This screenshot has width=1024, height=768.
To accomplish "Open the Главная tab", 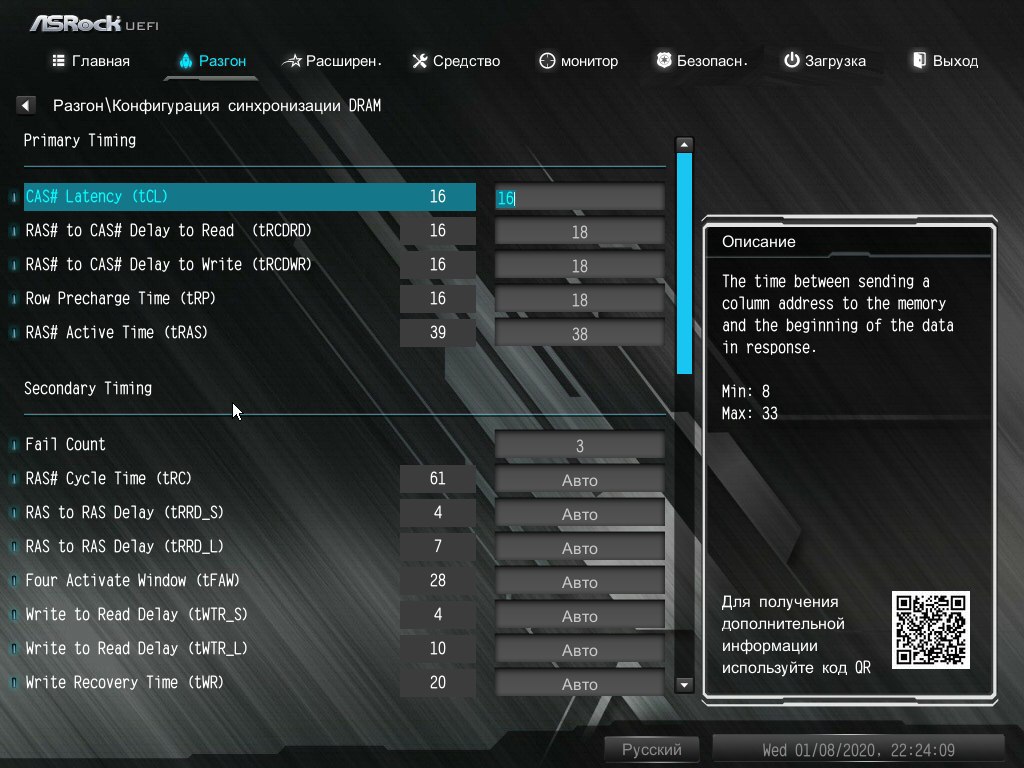I will (x=91, y=61).
